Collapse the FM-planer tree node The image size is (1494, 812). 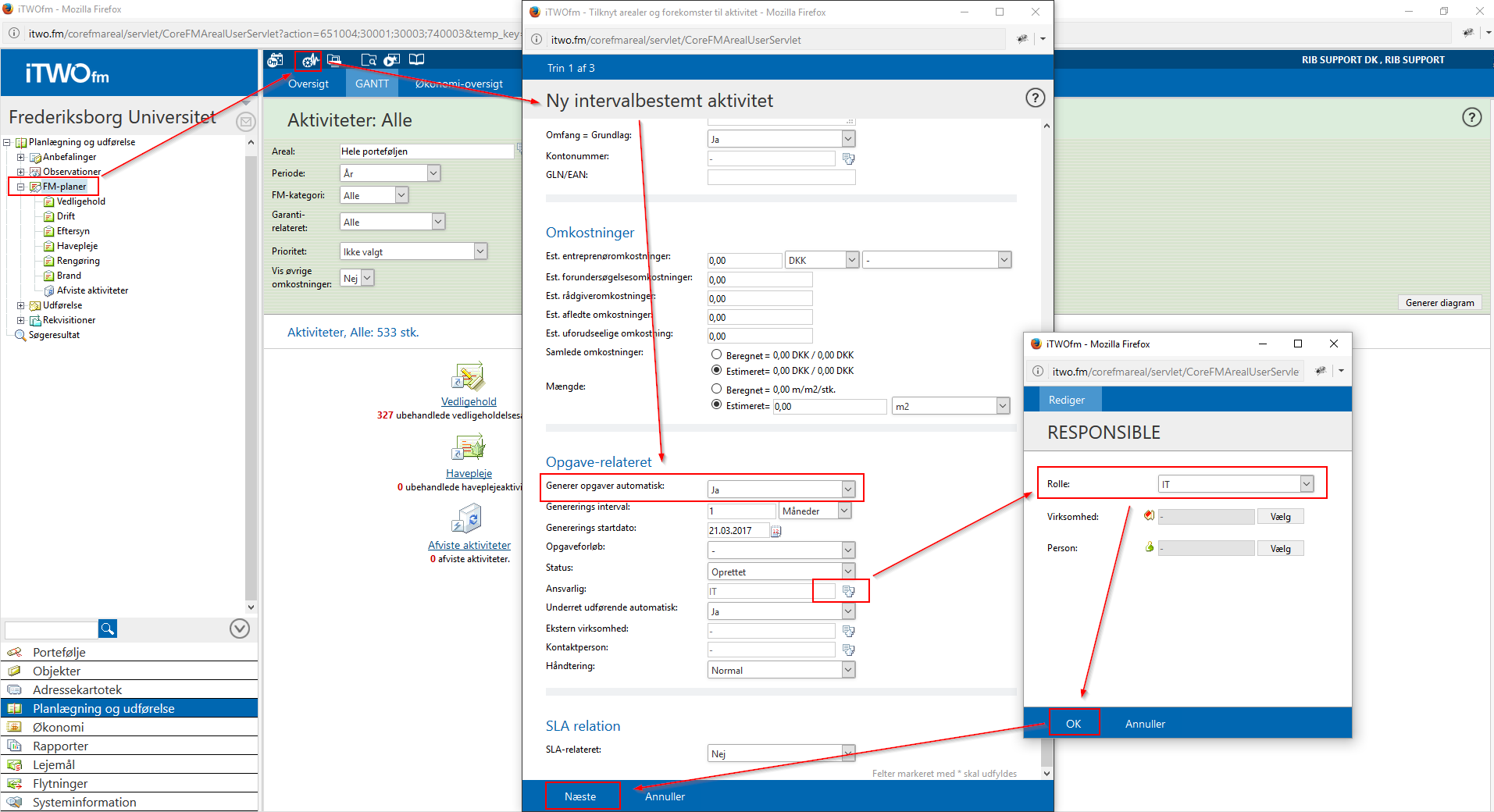(21, 187)
